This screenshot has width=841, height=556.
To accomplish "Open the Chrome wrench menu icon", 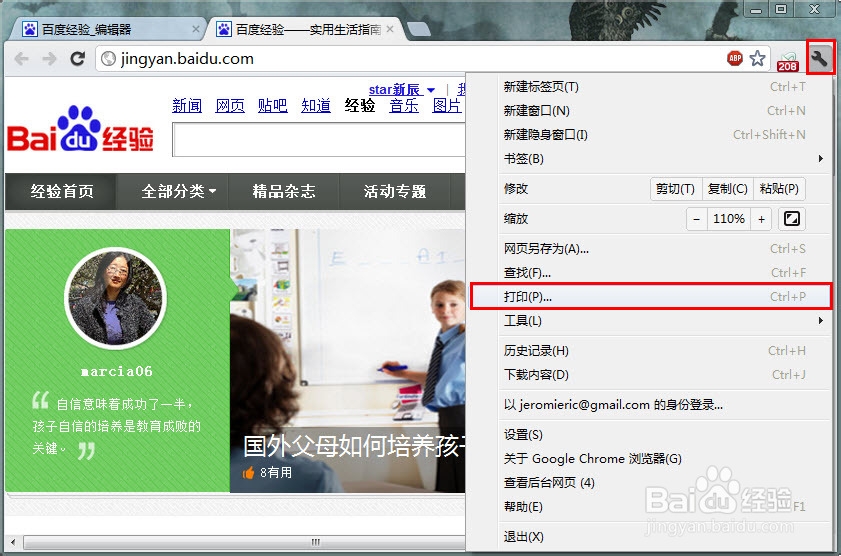I will 820,57.
